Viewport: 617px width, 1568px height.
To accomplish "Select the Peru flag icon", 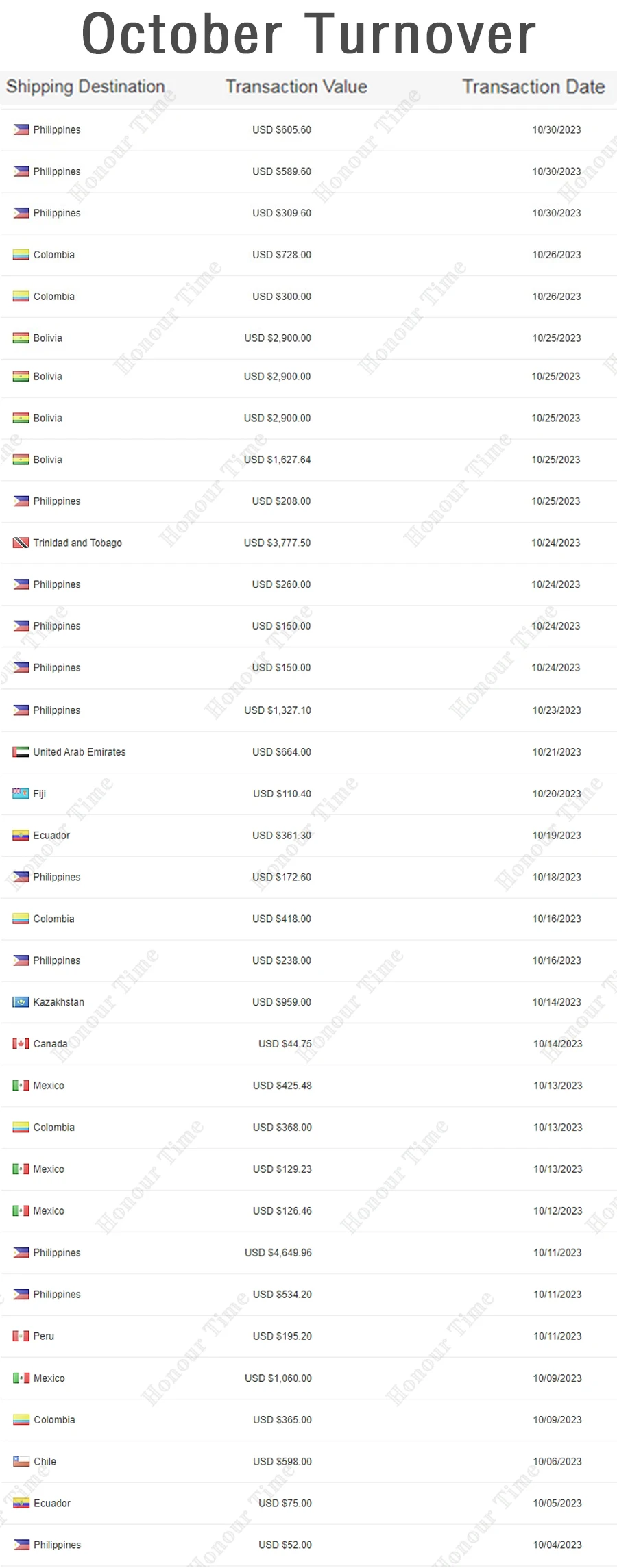I will tap(21, 1336).
